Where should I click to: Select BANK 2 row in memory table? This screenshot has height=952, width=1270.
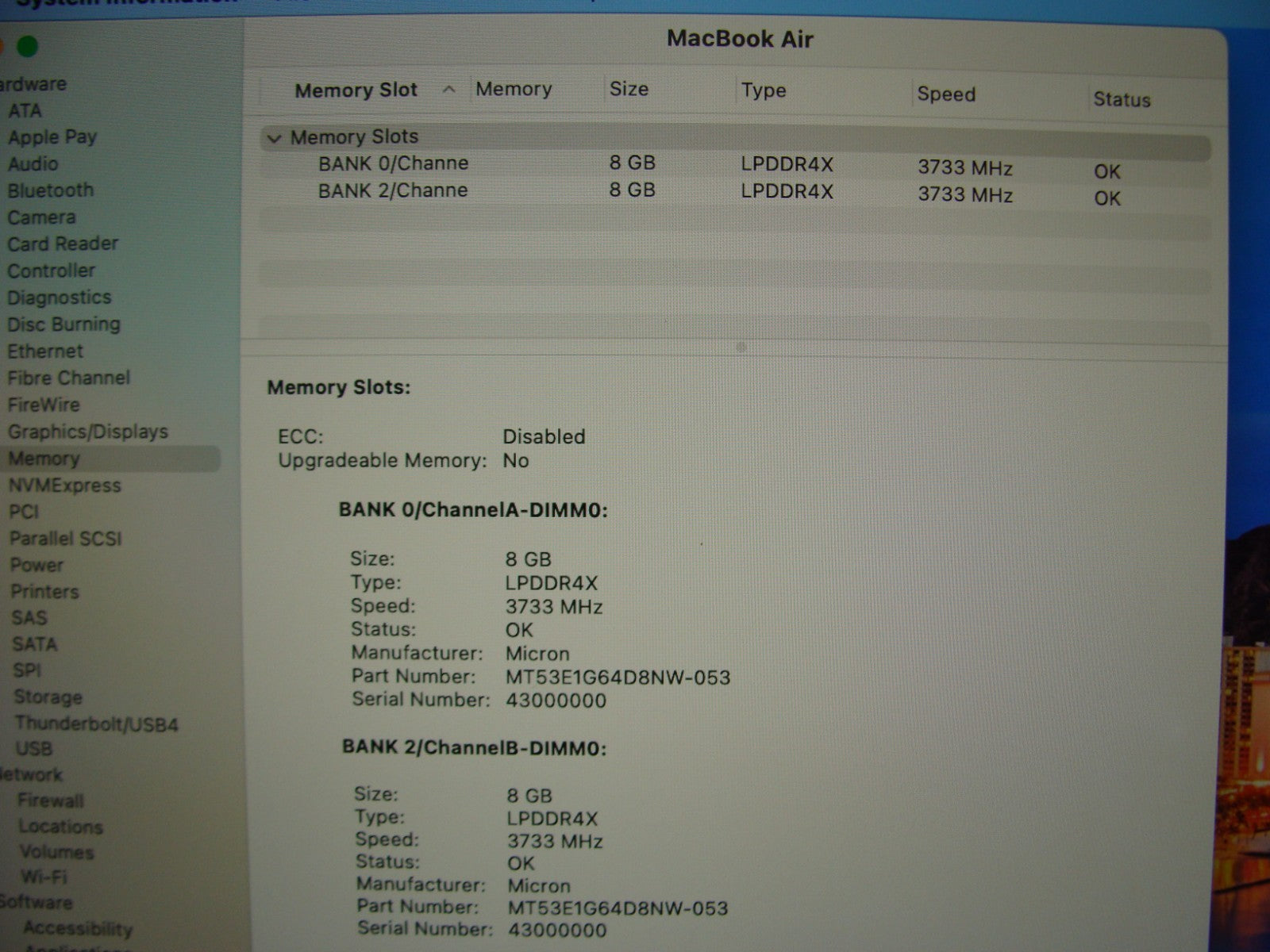(x=393, y=191)
